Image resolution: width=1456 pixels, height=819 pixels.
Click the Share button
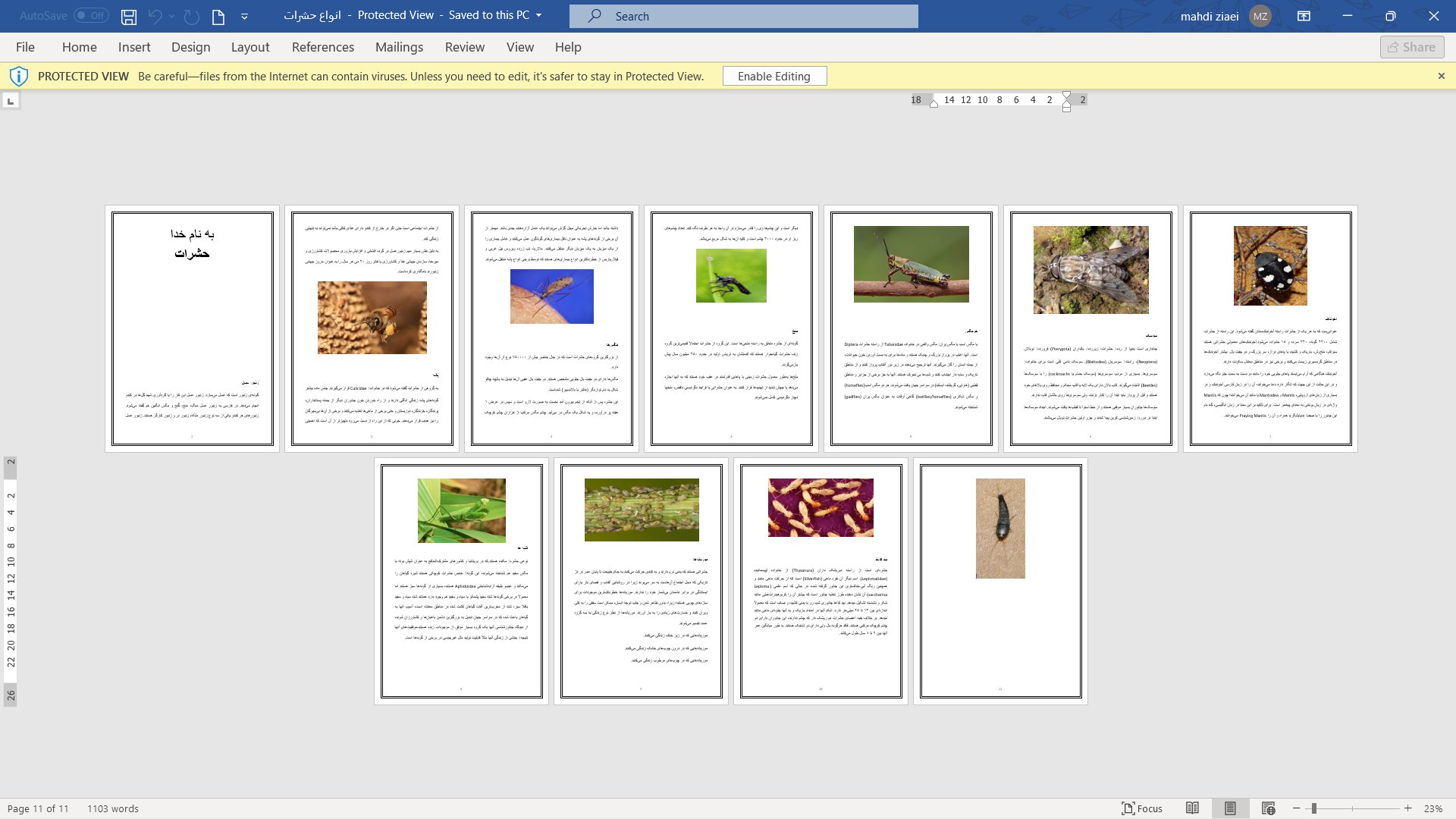[1412, 47]
